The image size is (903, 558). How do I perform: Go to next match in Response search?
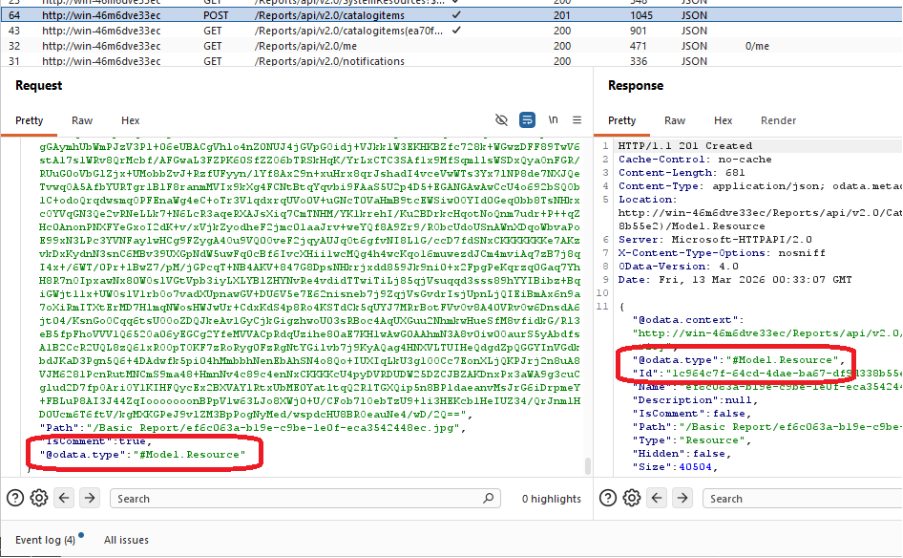[x=683, y=498]
